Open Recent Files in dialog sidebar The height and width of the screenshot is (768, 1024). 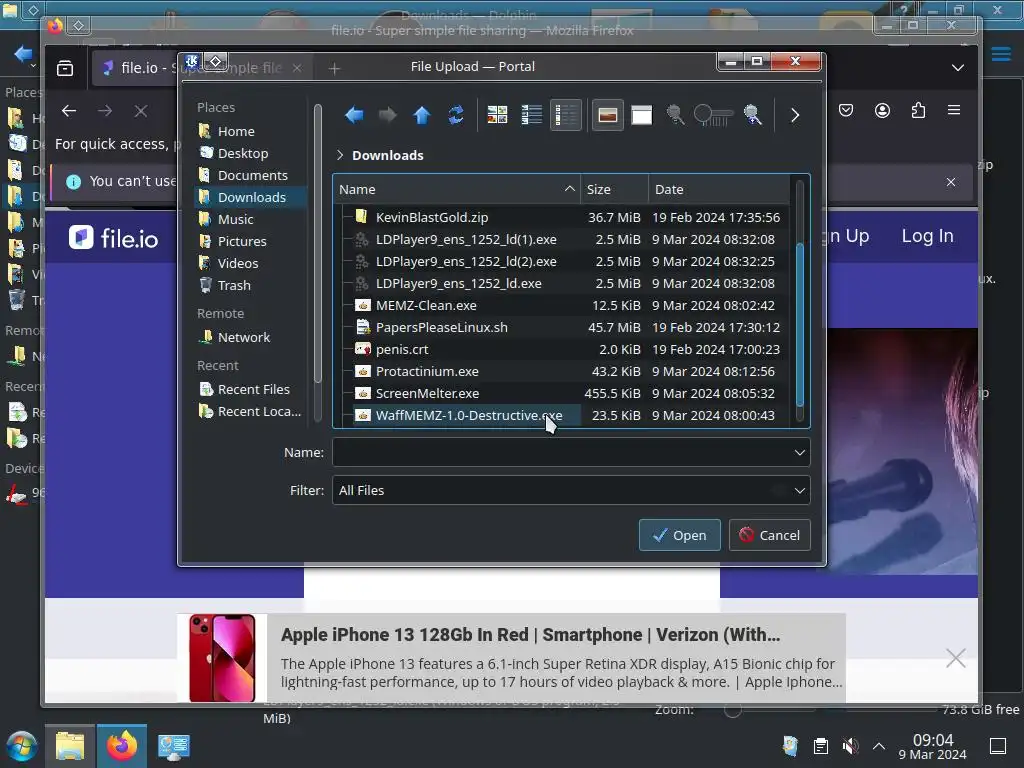[249, 389]
